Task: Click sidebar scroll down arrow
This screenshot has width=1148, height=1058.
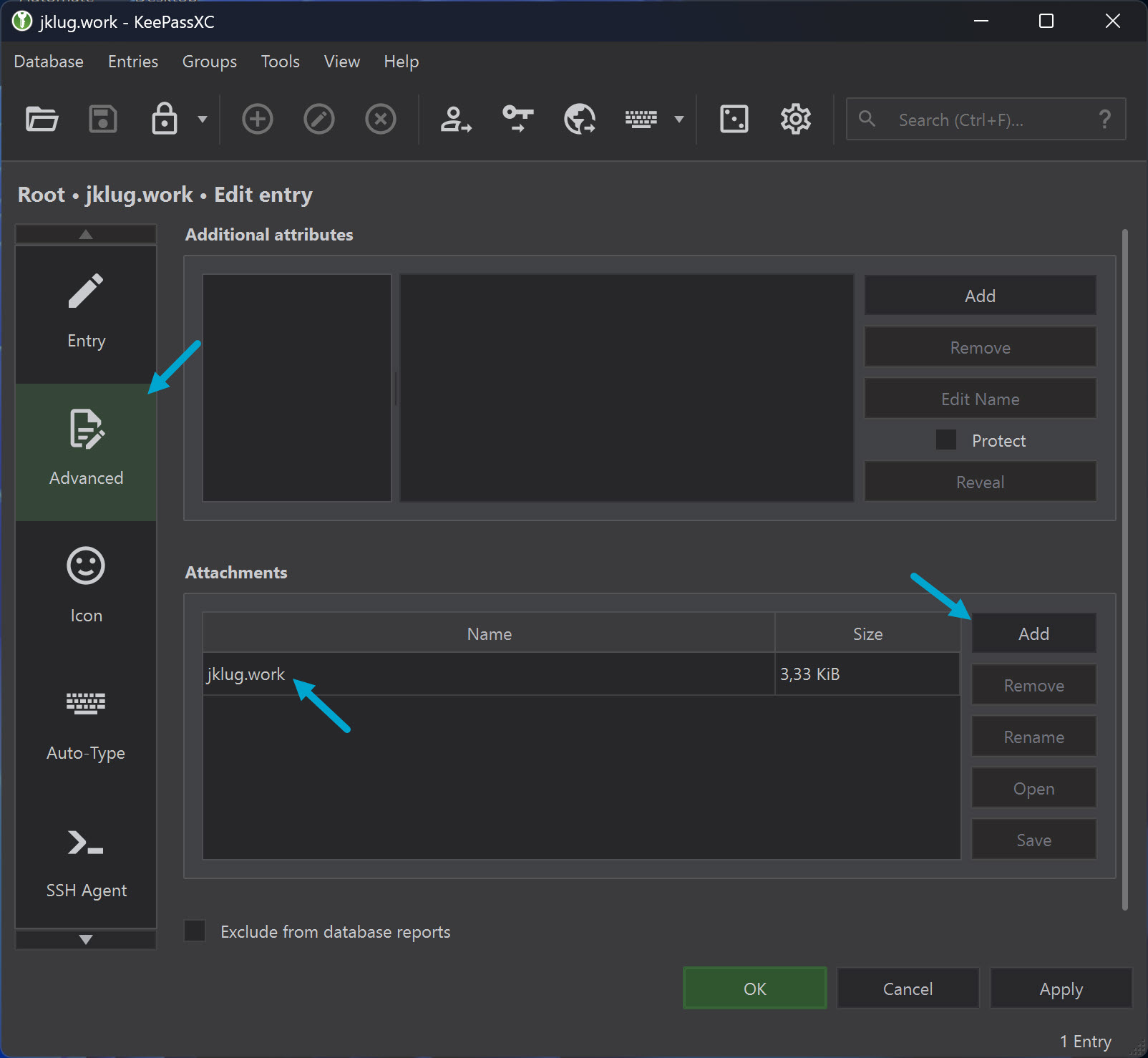Action: tap(86, 939)
